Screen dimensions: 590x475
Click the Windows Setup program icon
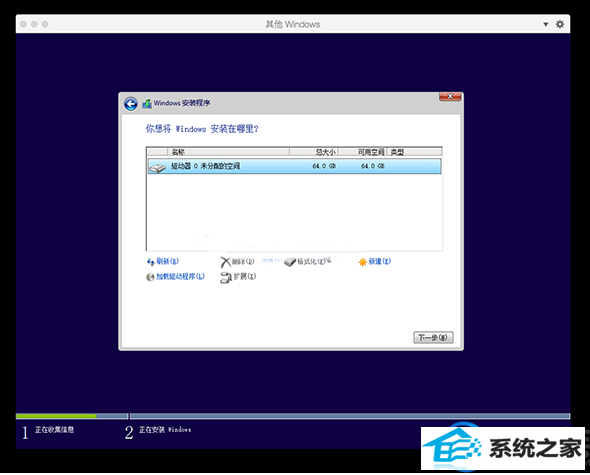(147, 104)
